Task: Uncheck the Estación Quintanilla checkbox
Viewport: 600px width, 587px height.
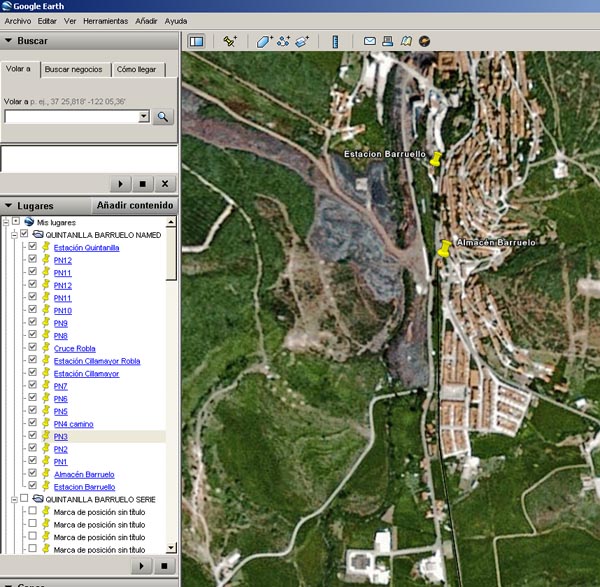Action: (33, 247)
